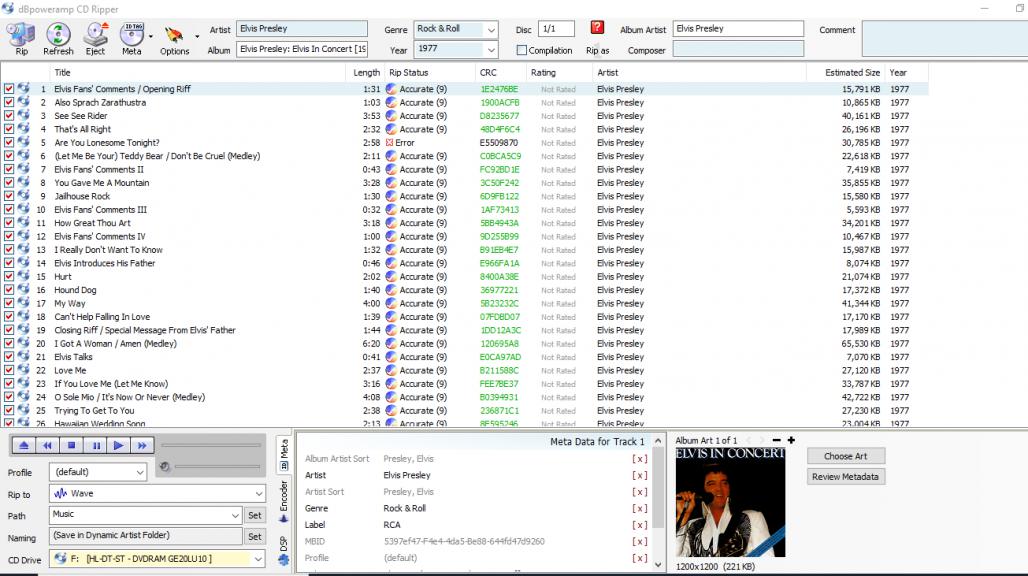Click the Review Metadata button
This screenshot has width=1028, height=576.
coord(845,476)
